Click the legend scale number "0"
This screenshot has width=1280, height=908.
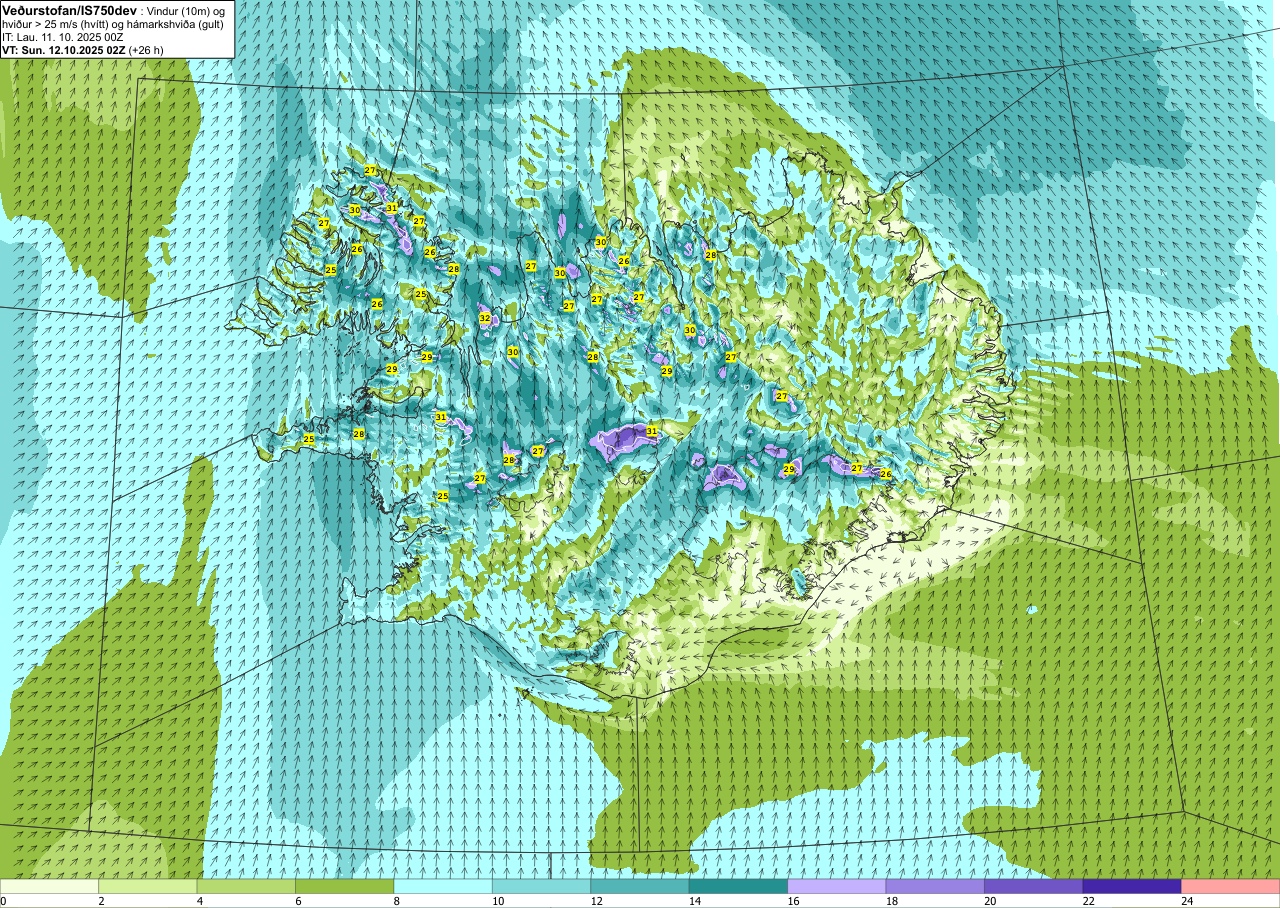point(3,901)
